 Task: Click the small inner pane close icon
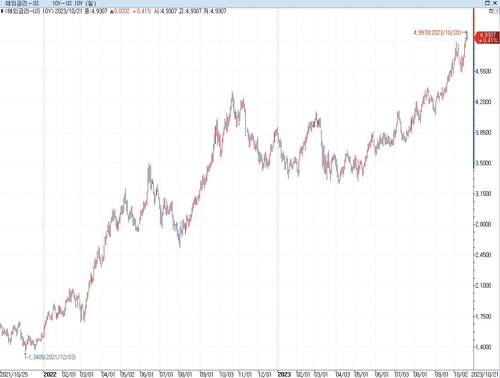(496, 11)
